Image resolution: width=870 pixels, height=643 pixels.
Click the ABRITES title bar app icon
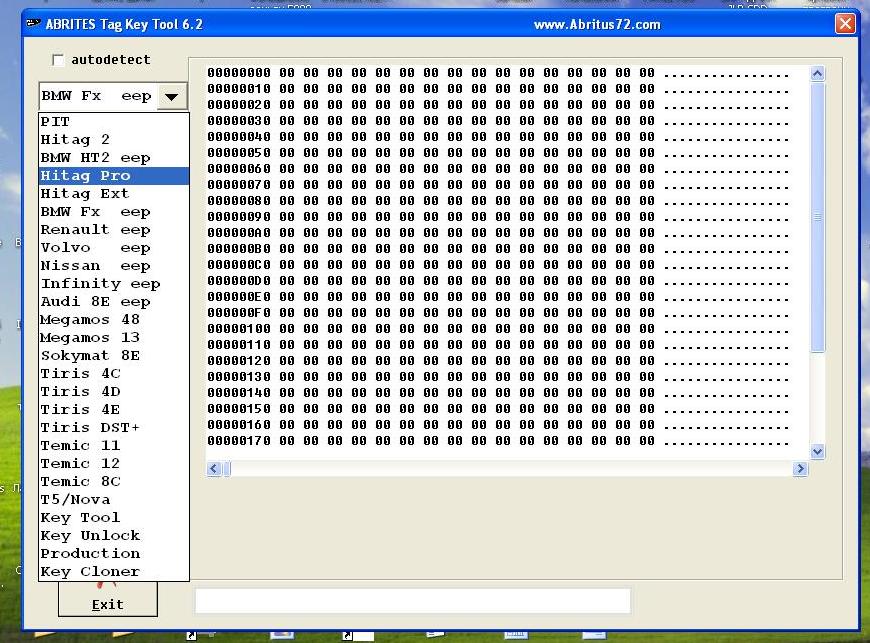[x=33, y=23]
